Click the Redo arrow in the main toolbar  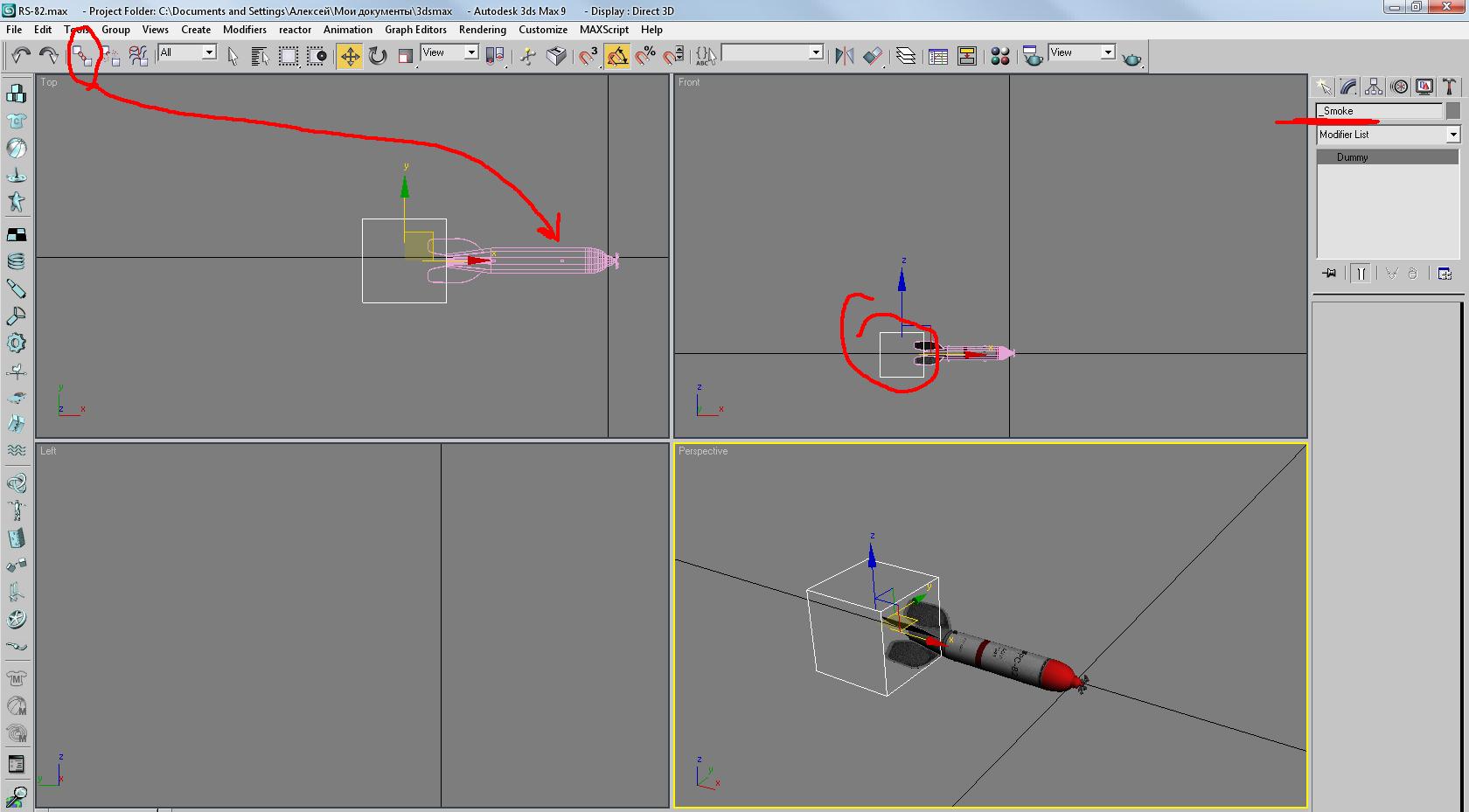49,56
